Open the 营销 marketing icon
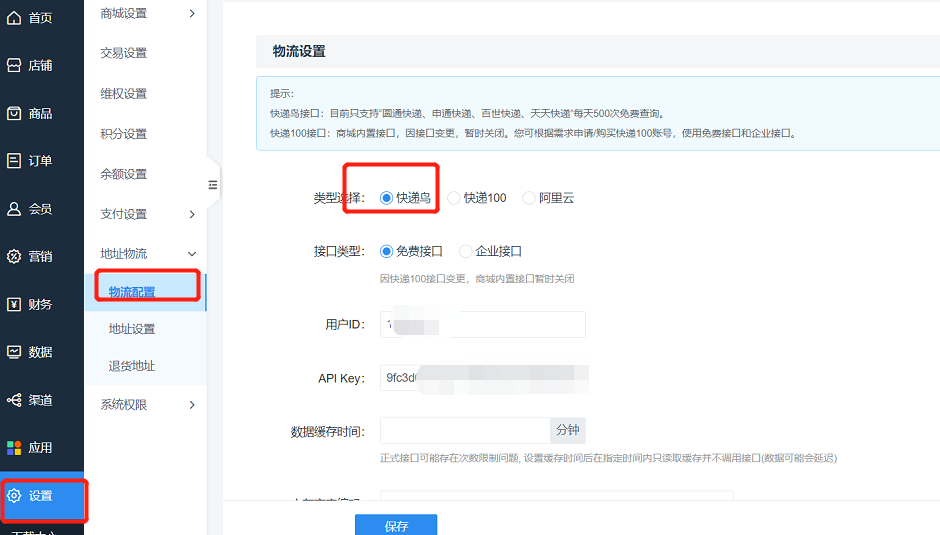The width and height of the screenshot is (940, 535). (x=14, y=256)
